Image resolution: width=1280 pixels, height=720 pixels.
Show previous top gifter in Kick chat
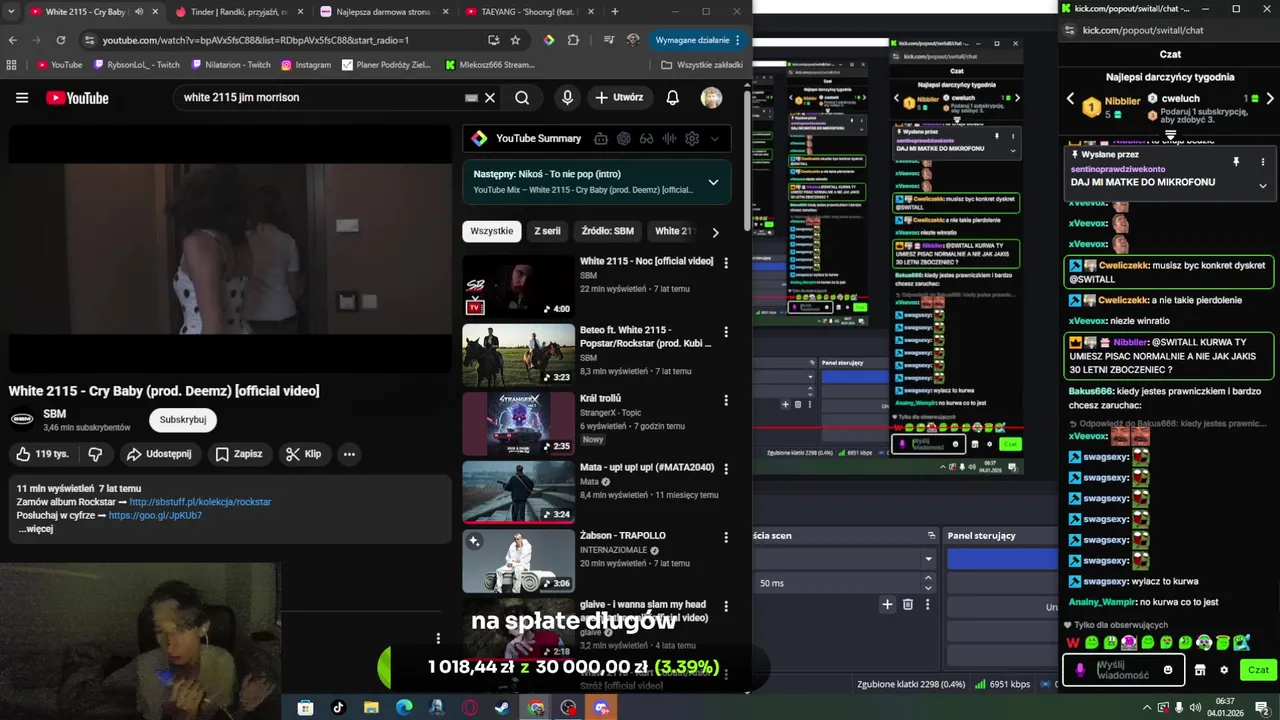(x=1070, y=99)
